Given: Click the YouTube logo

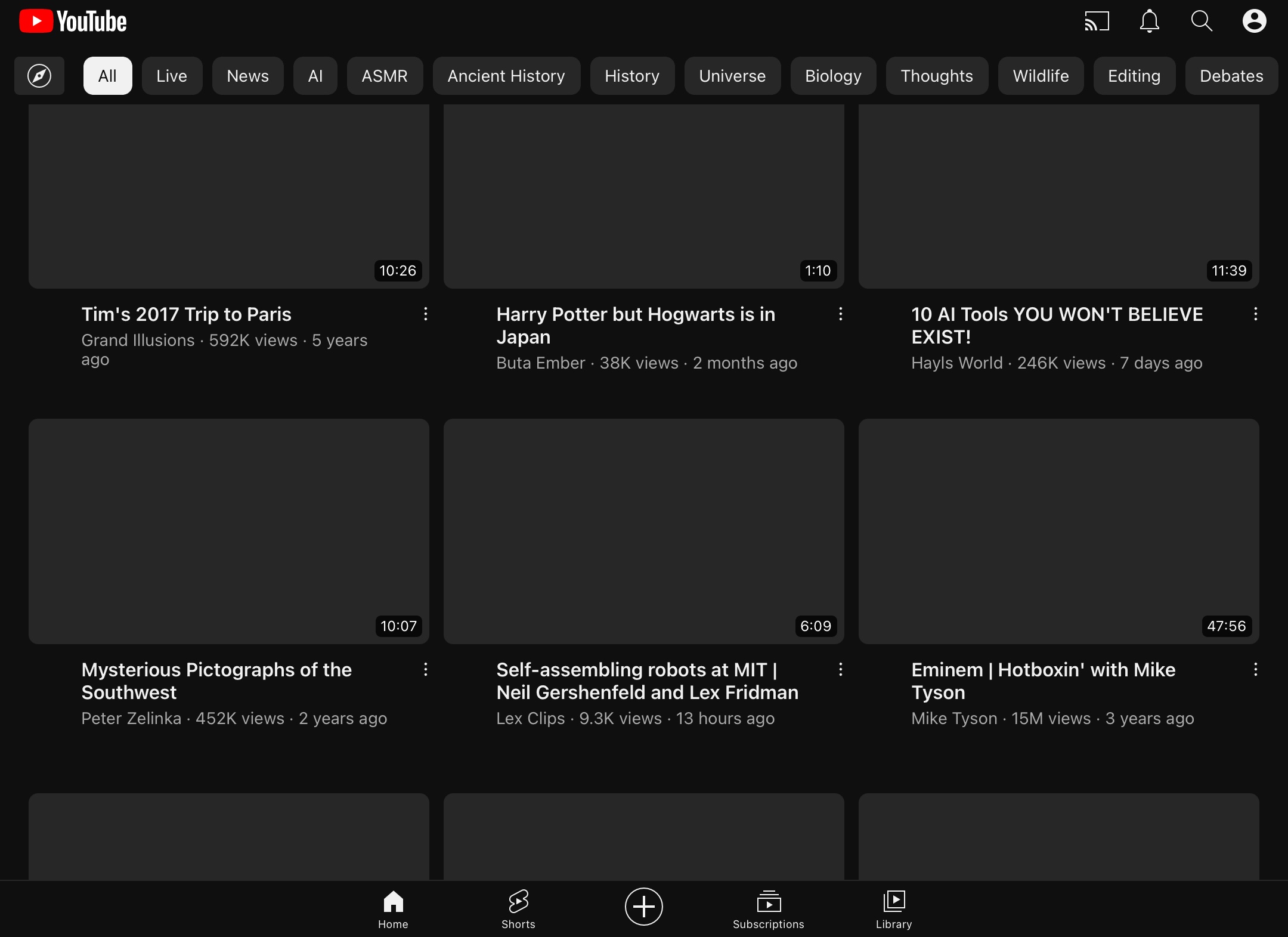Looking at the screenshot, I should point(72,20).
